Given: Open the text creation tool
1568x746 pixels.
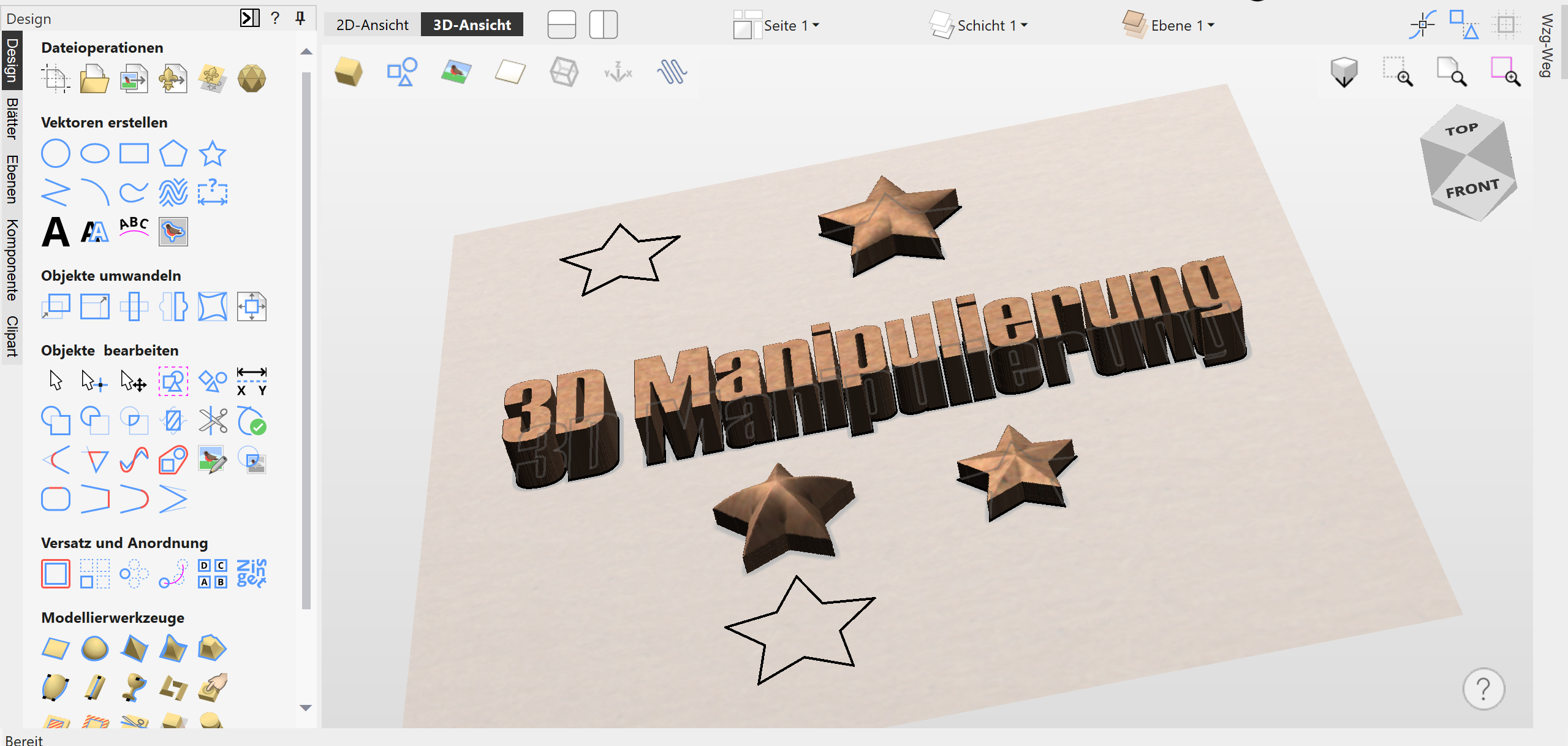Looking at the screenshot, I should [56, 232].
